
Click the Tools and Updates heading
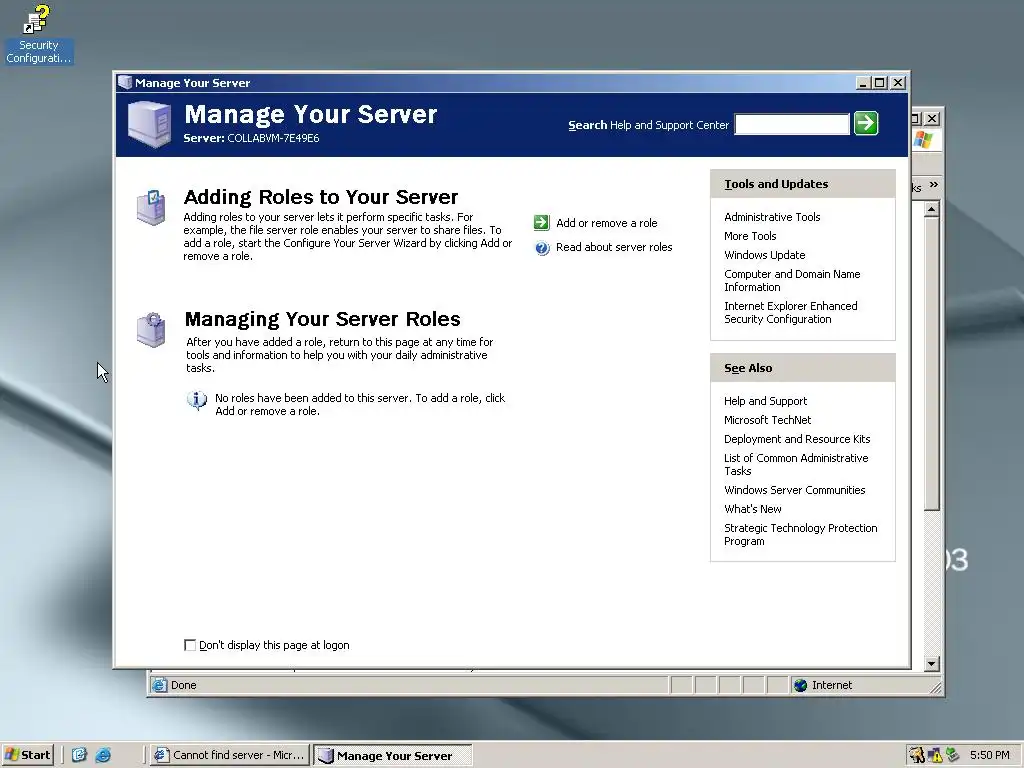(776, 184)
